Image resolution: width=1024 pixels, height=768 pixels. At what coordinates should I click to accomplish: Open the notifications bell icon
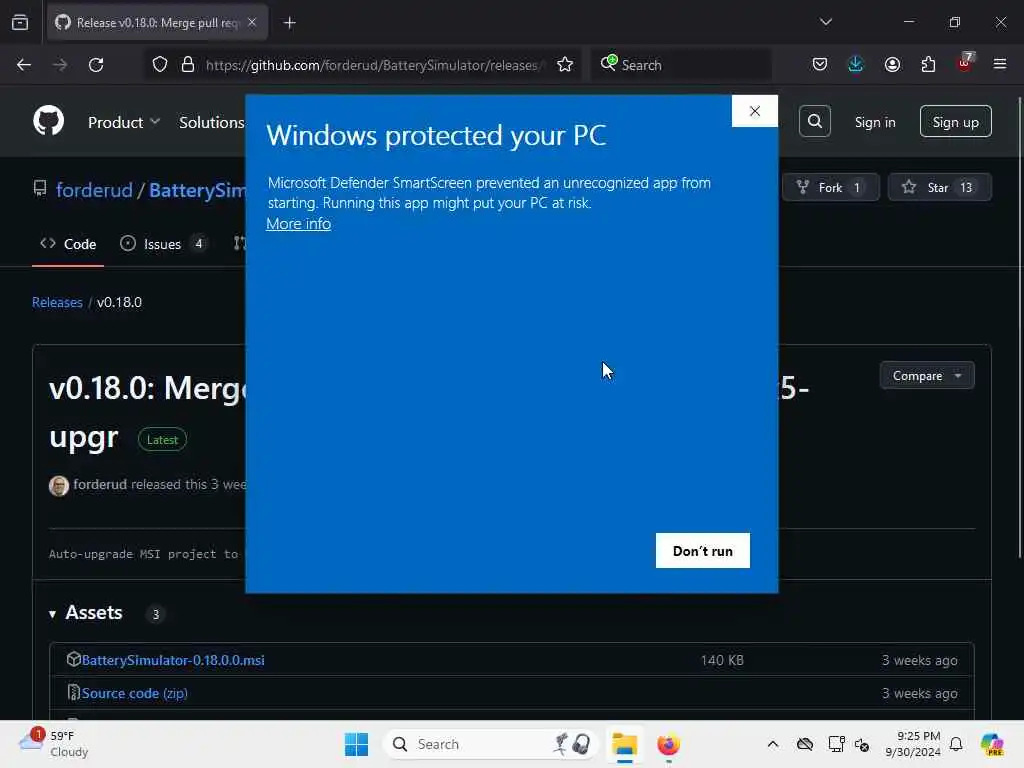pos(956,744)
